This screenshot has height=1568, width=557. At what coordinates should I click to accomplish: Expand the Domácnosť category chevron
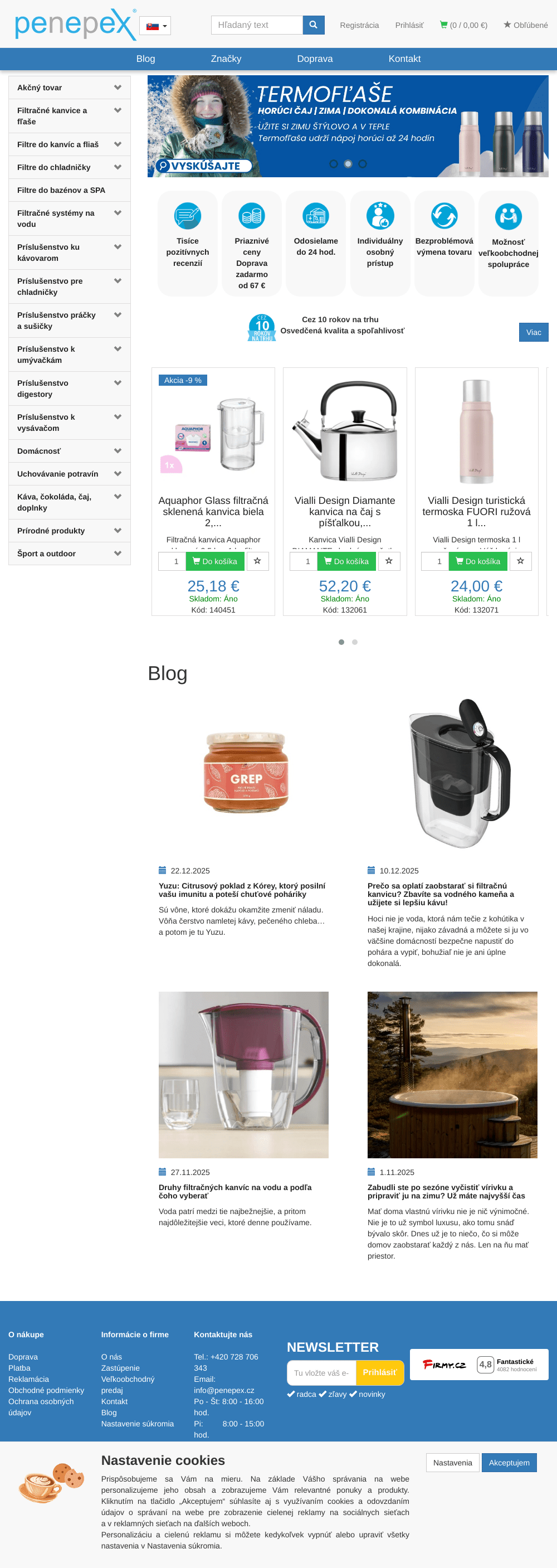(118, 451)
